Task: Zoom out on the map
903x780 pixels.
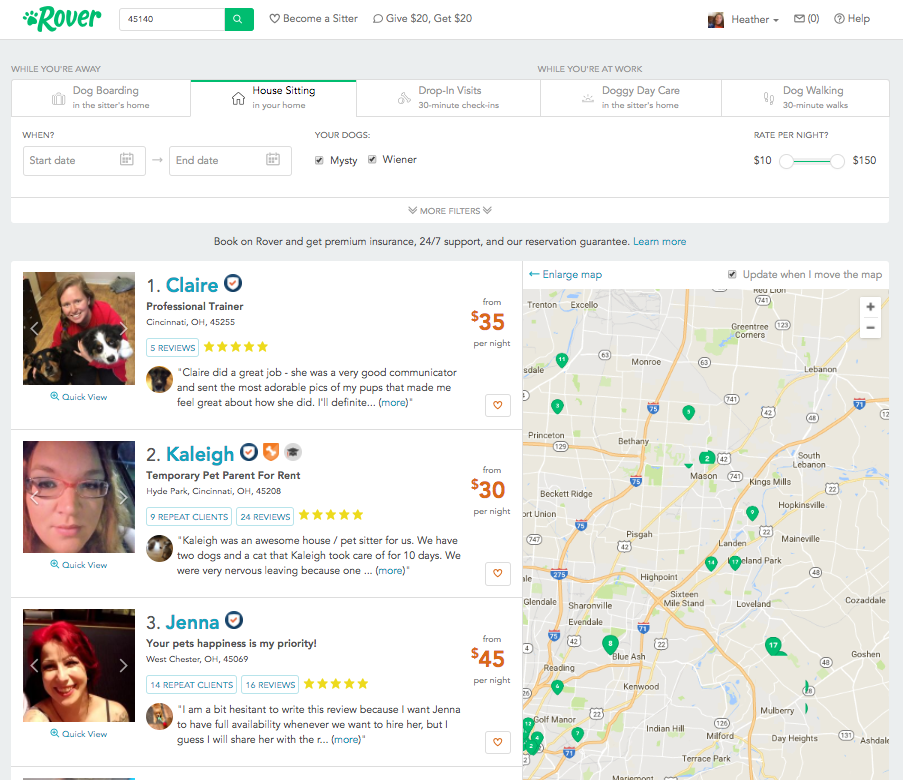Action: (x=870, y=328)
